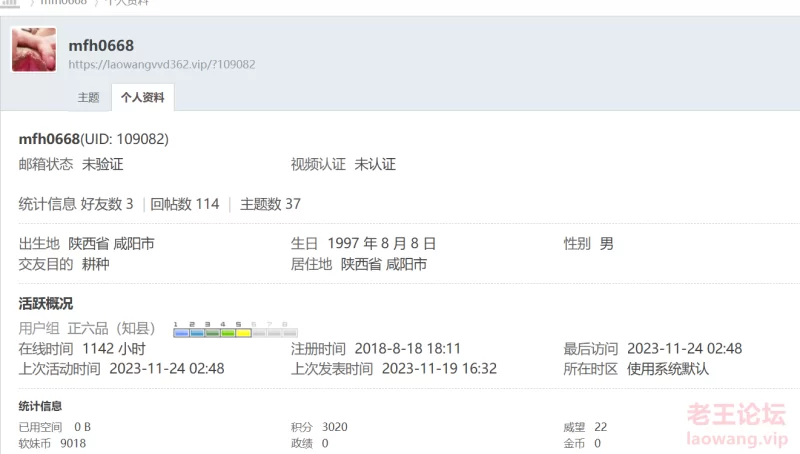Select the 个人资料 tab
The width and height of the screenshot is (800, 454).
142,97
